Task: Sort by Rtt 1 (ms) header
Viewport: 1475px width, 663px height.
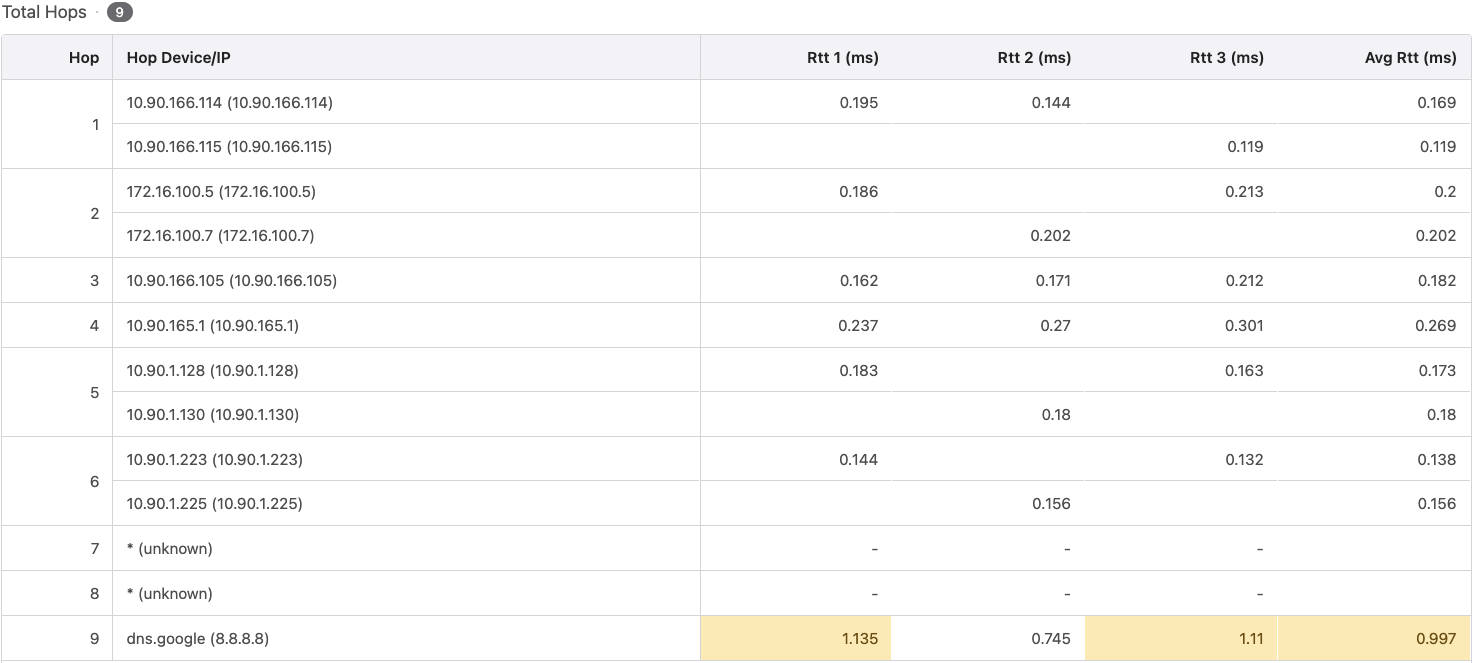Action: pos(842,58)
